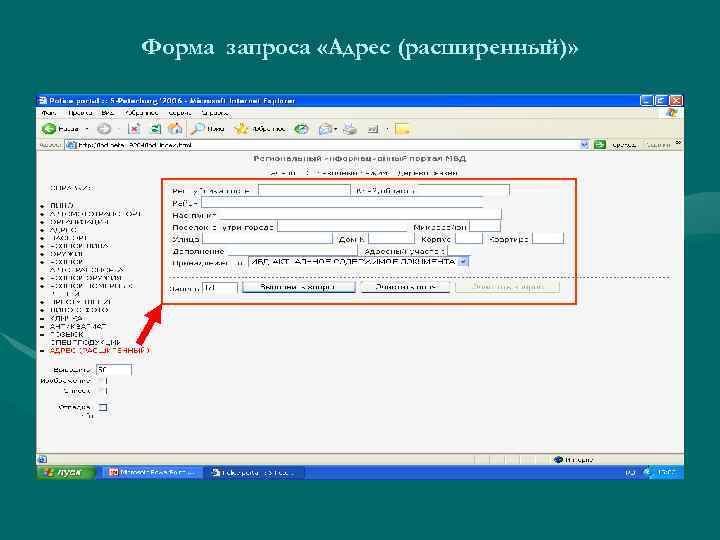
Task: Open the 'АВТОМОТОТРАНСПОРТ' sidebar link
Action: coord(96,214)
